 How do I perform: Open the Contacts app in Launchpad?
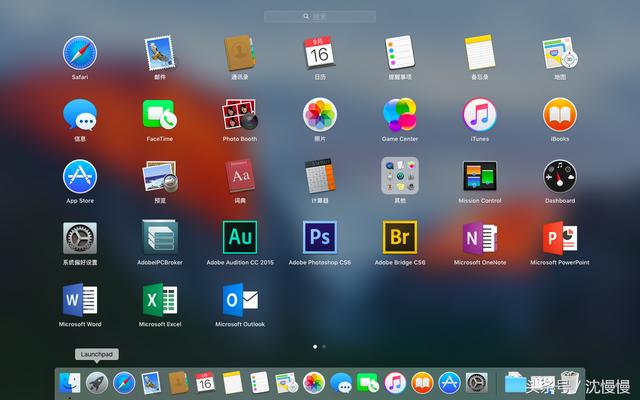coord(240,53)
